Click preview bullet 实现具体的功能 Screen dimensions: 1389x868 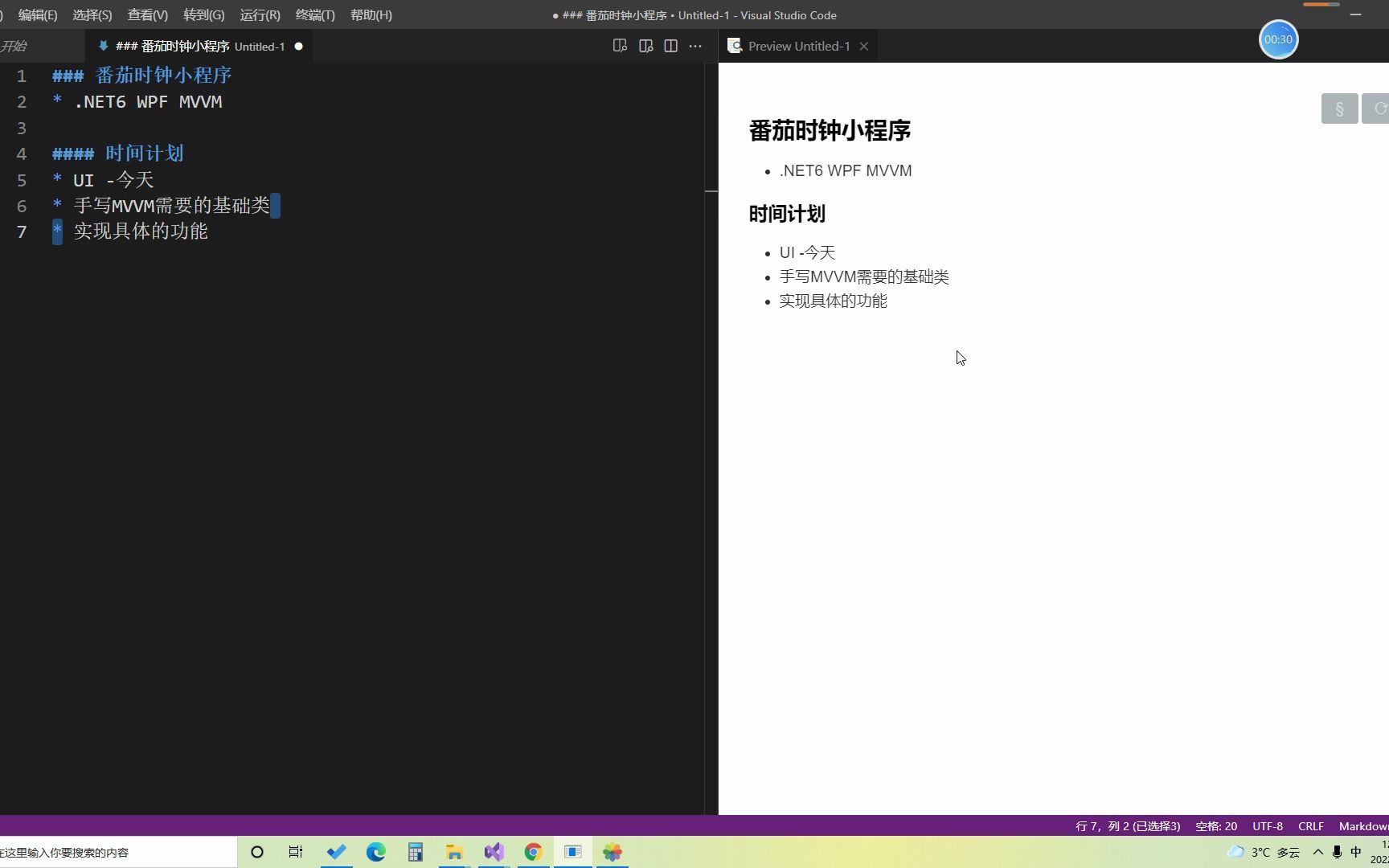tap(834, 301)
